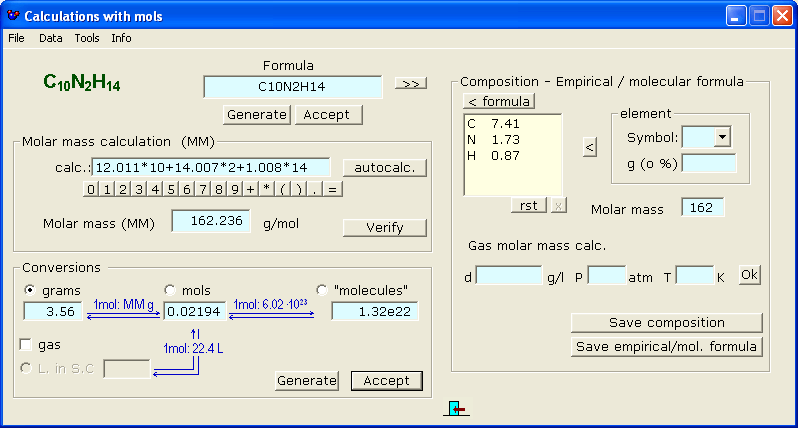Screen dimensions: 798x428
Task: Click Accept in the Conversions panel
Action: [386, 381]
